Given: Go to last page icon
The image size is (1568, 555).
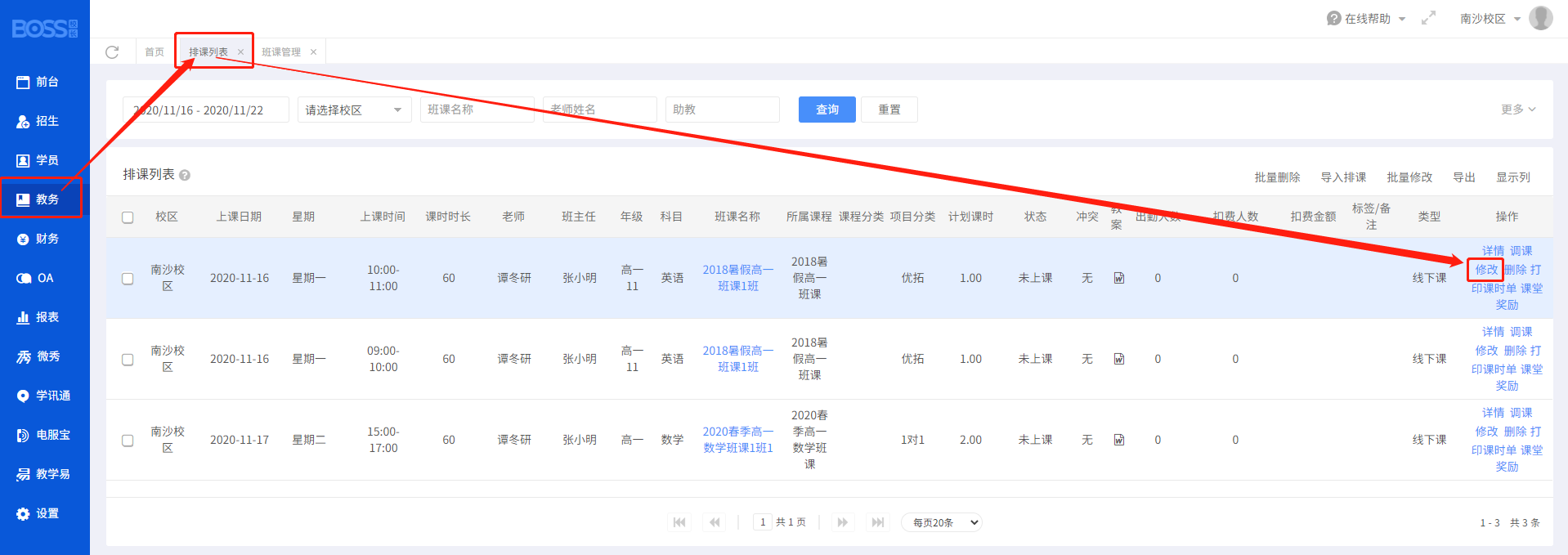Looking at the screenshot, I should click(x=878, y=522).
